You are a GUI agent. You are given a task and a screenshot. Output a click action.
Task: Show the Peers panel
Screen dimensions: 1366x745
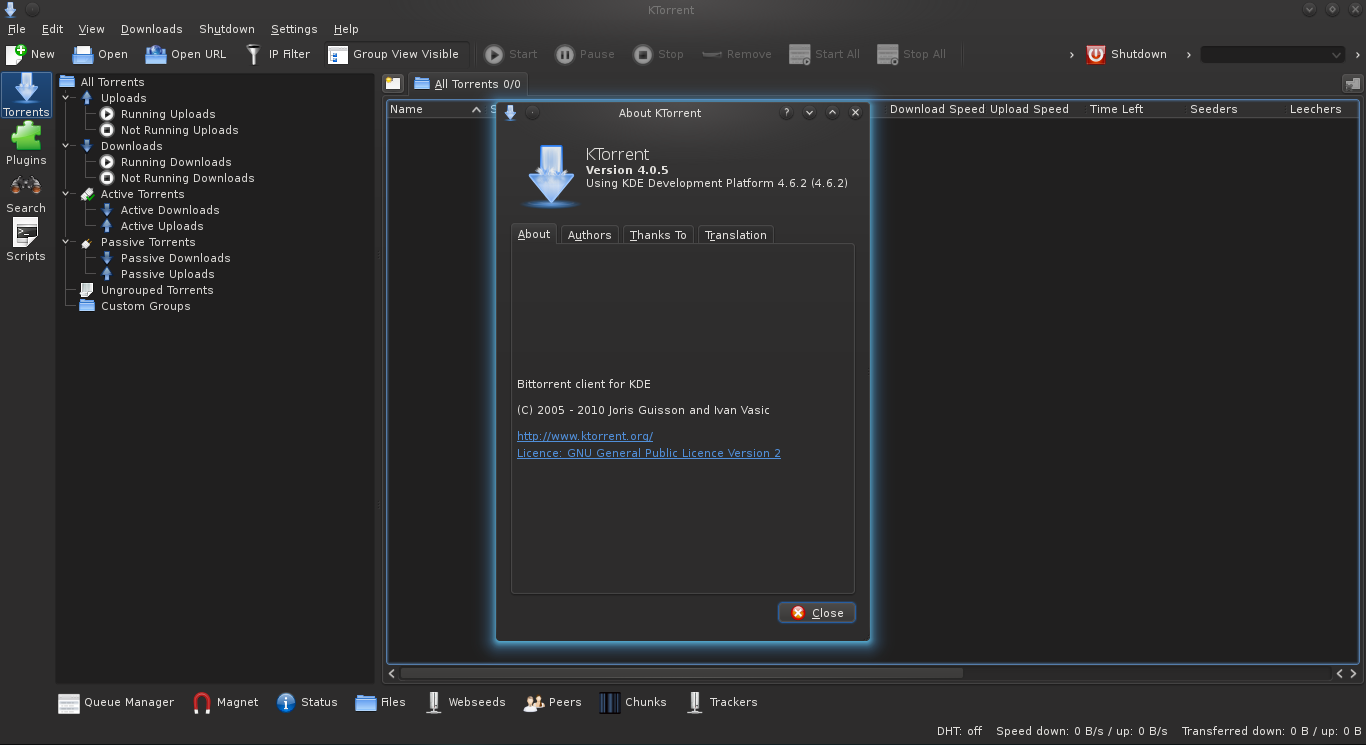(553, 702)
